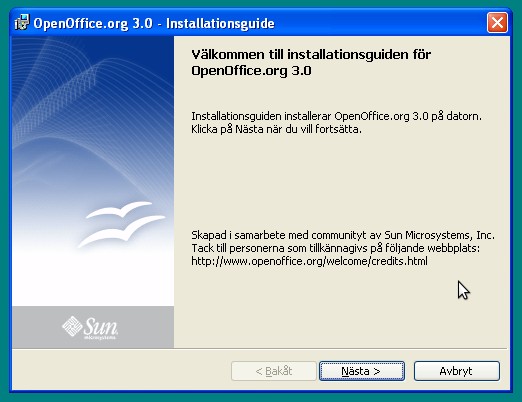Click the Klicka på Nästa instruction line

tap(276, 129)
